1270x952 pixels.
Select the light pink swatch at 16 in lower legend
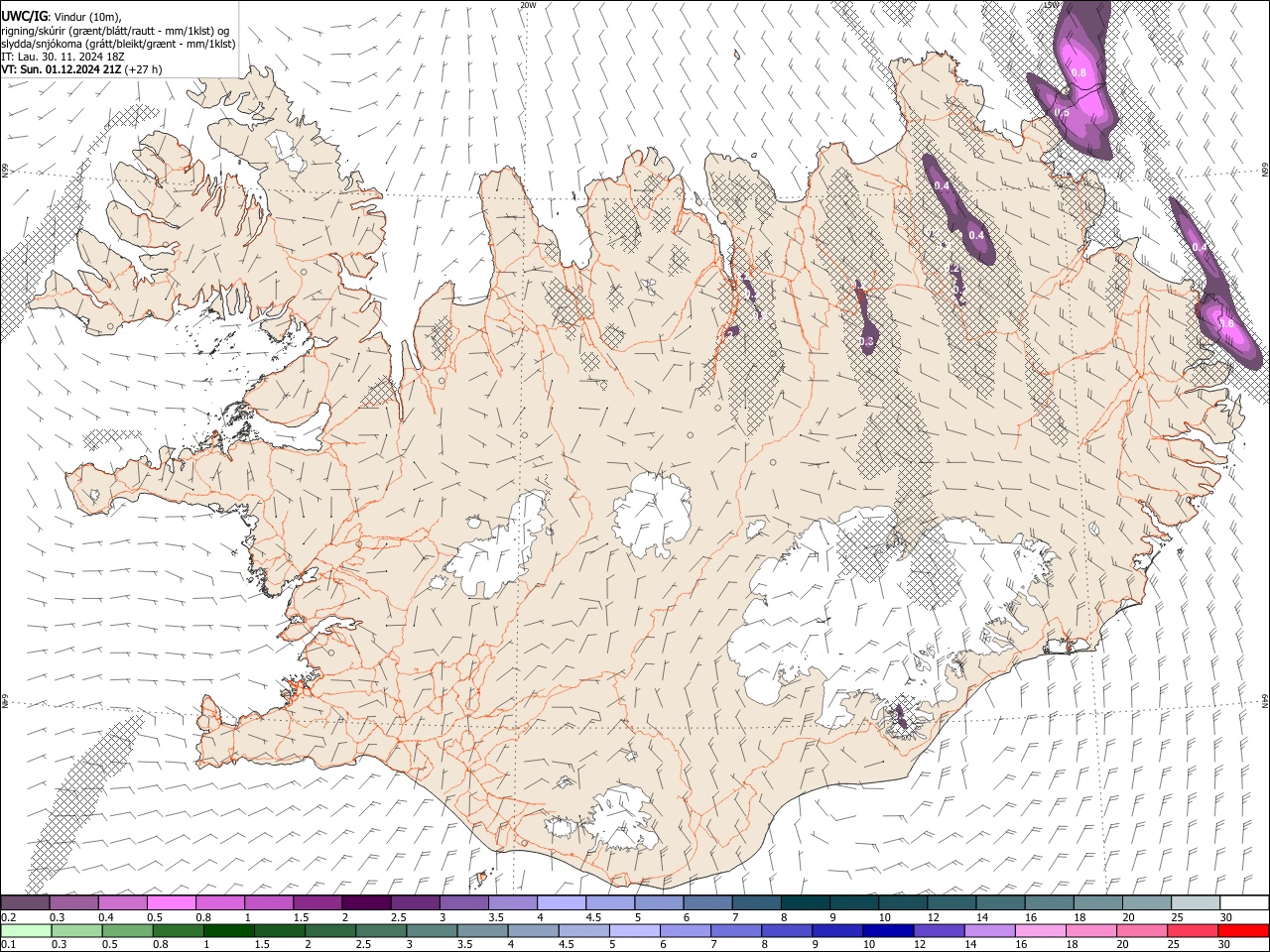coord(1039,930)
